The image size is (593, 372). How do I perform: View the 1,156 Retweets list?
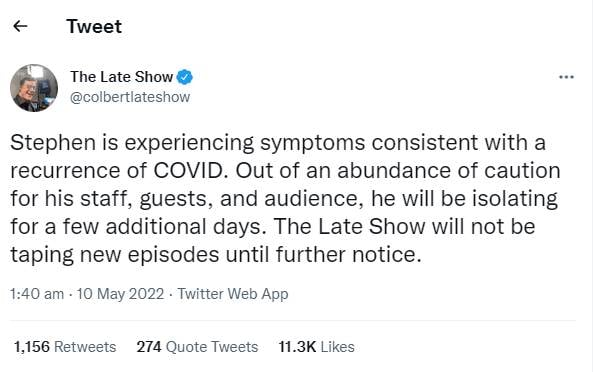coord(65,347)
